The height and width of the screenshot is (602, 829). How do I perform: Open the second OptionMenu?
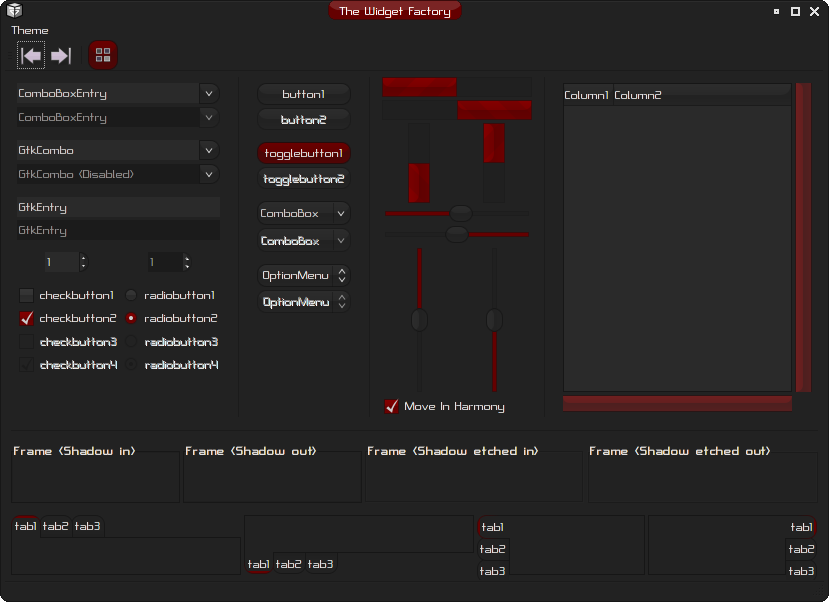(x=303, y=302)
